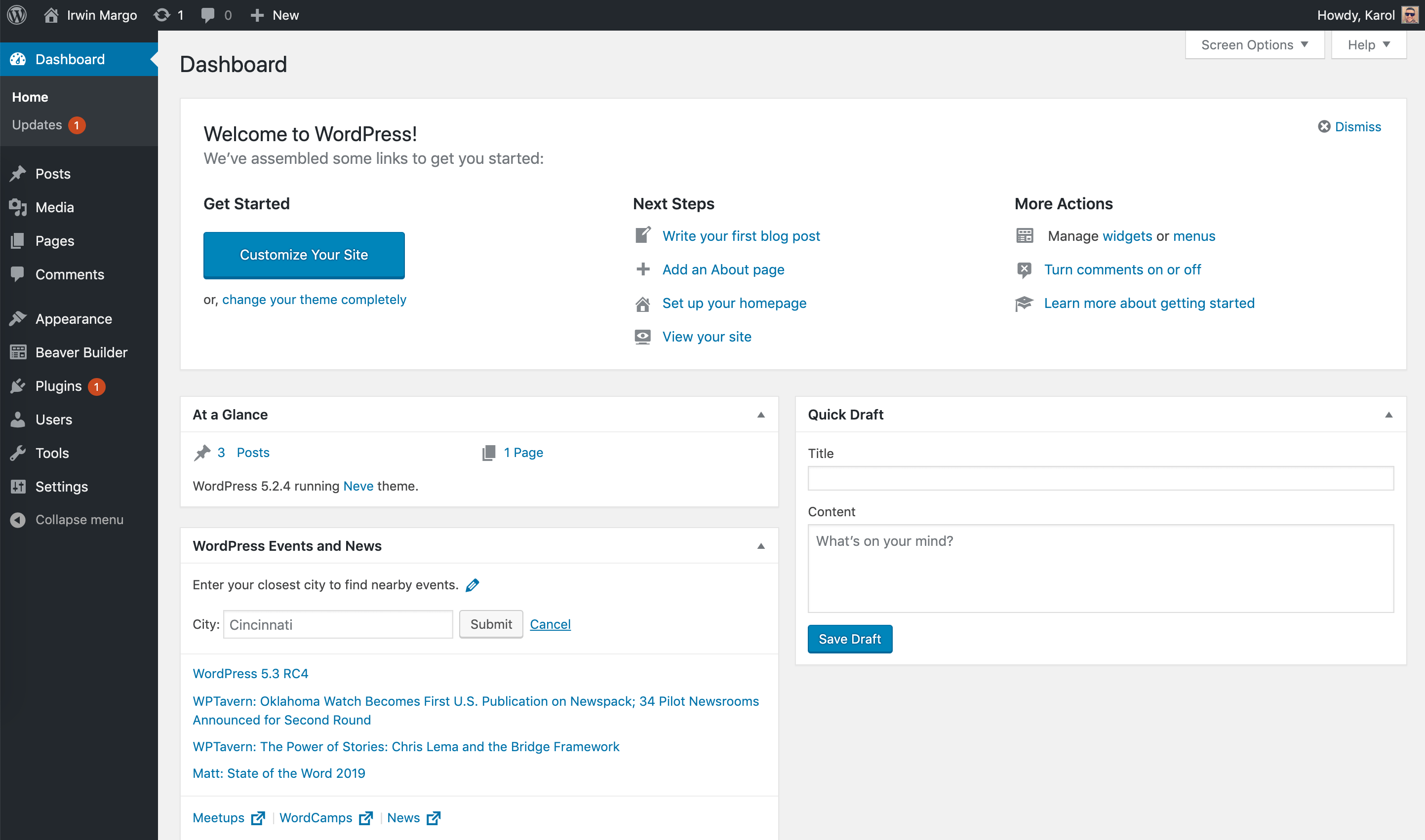Image resolution: width=1425 pixels, height=840 pixels.
Task: Expand the Help dropdown
Action: pos(1368,44)
